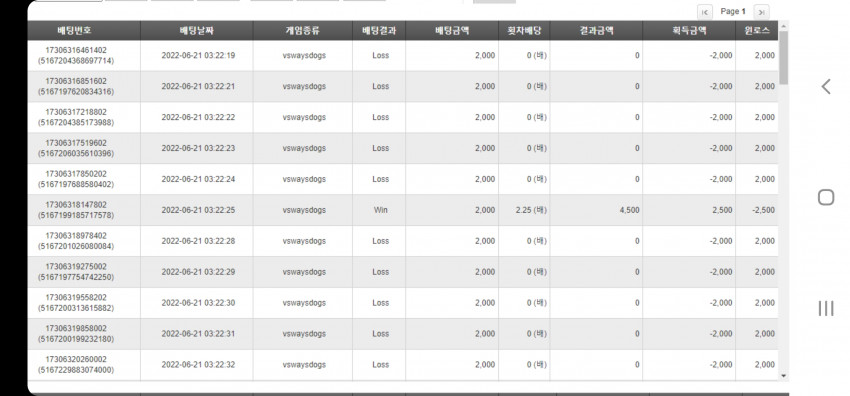
Task: Jump to the last page using pager arrow
Action: [762, 12]
